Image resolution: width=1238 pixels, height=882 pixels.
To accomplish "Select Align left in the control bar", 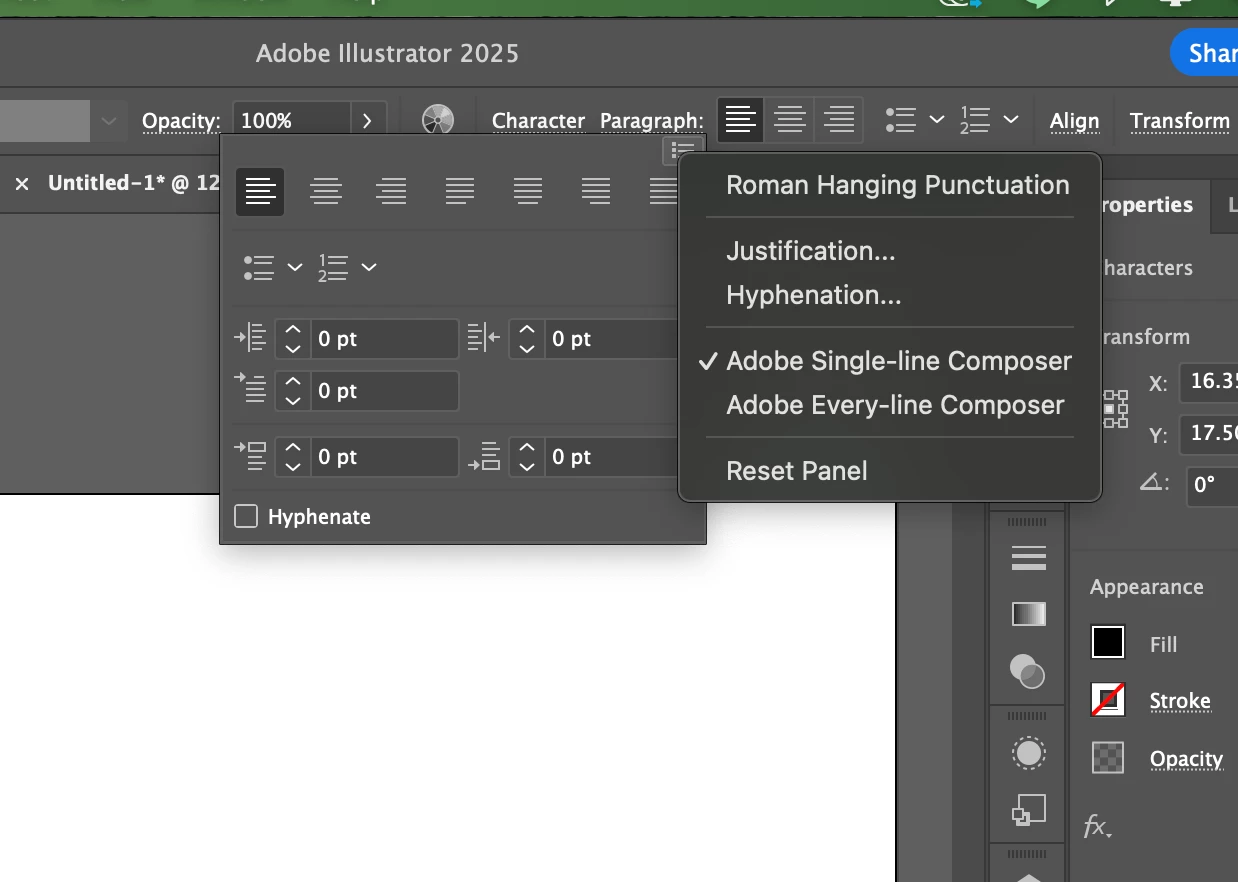I will [740, 120].
